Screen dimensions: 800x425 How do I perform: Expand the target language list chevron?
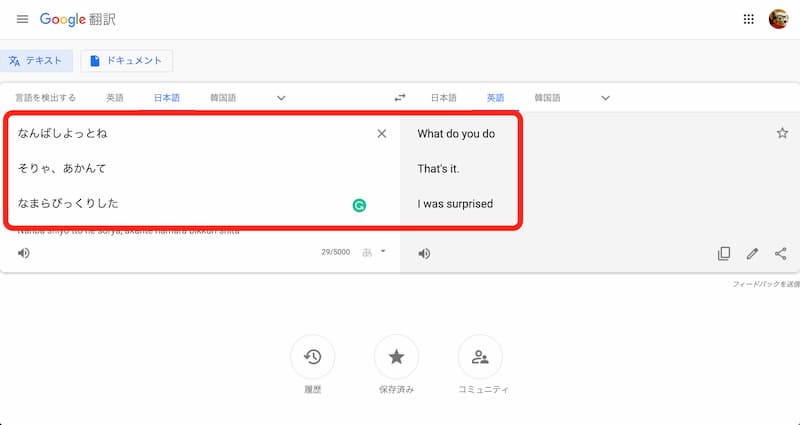click(x=605, y=98)
